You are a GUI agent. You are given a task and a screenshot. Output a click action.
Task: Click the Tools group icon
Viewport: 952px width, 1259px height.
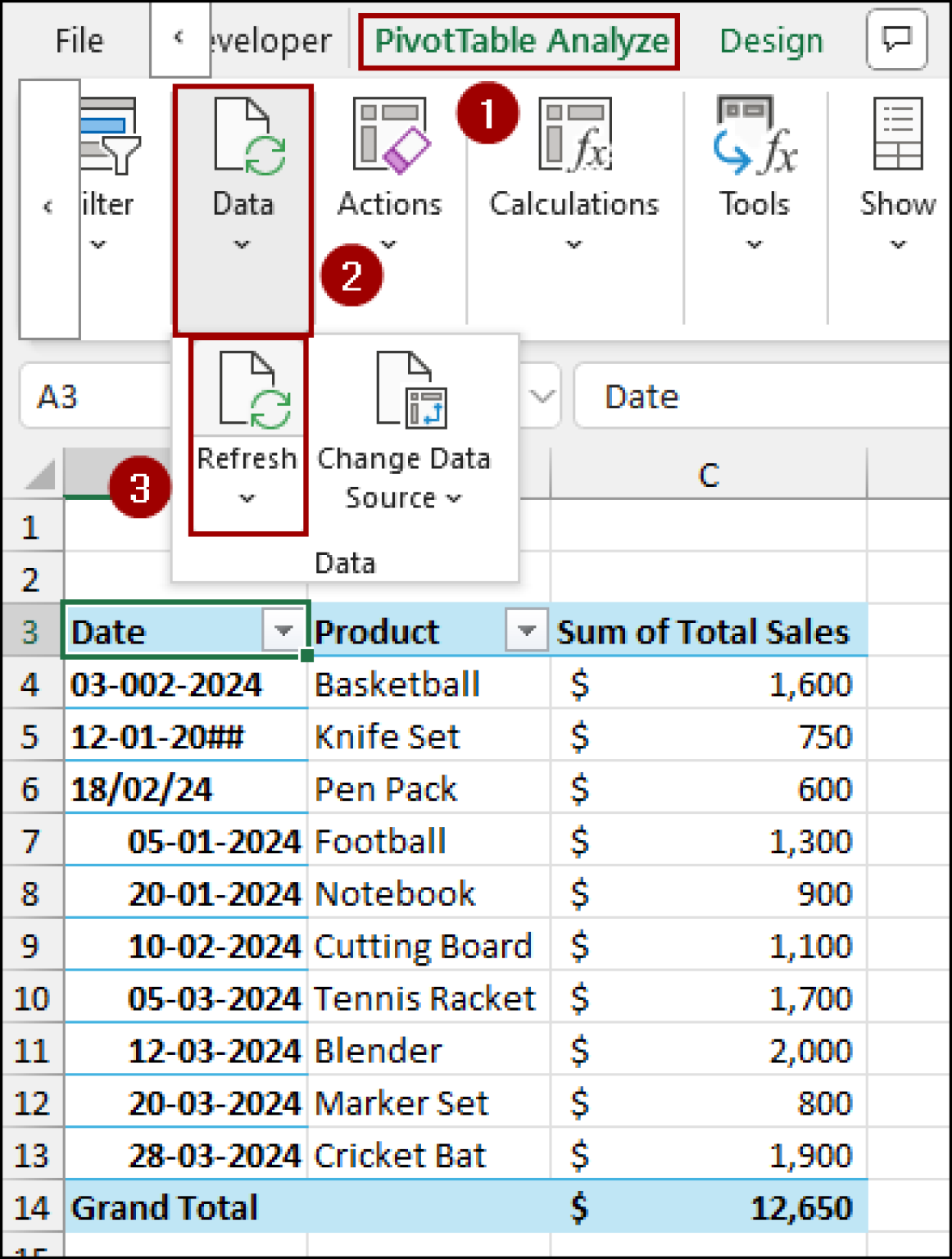tap(755, 135)
